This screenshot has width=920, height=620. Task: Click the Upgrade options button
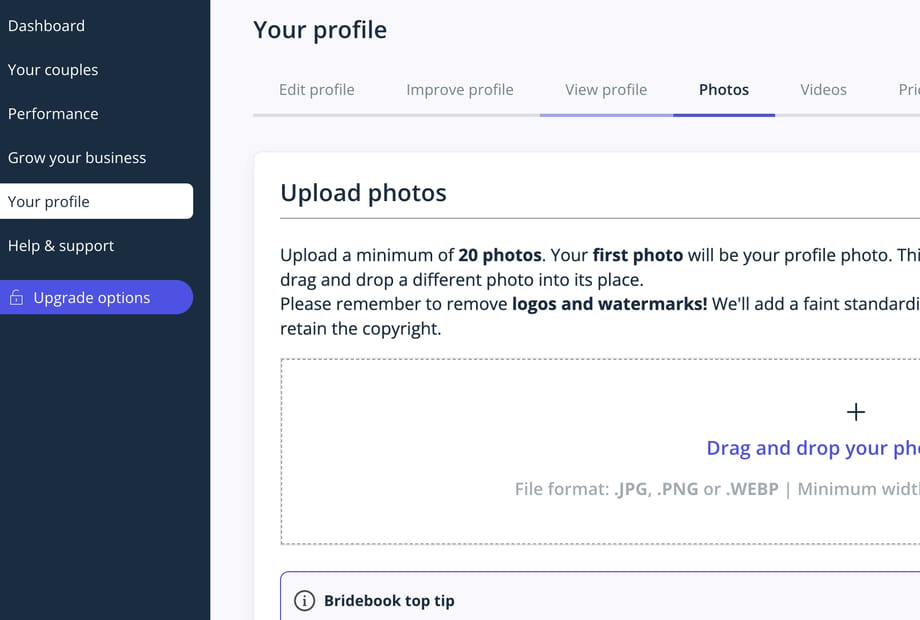pos(96,297)
